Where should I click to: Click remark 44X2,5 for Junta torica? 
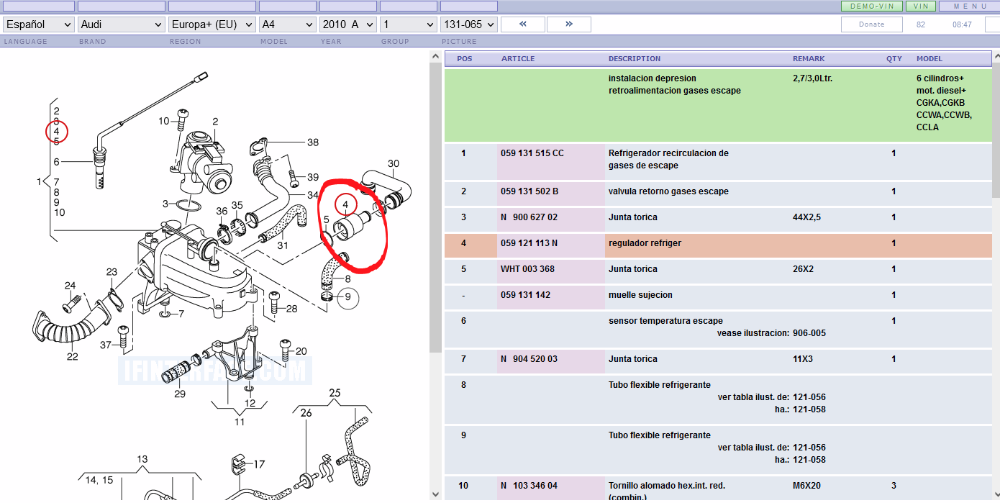point(807,217)
